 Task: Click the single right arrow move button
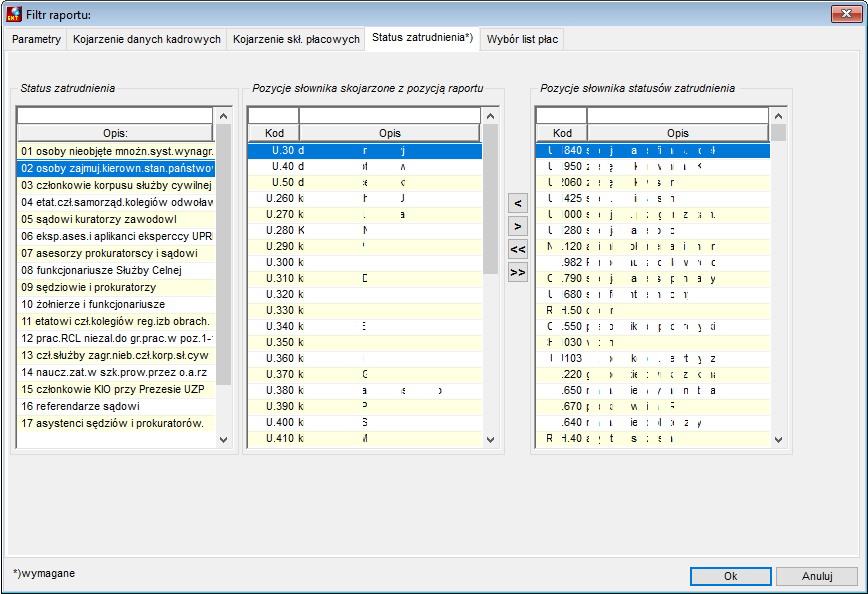coord(518,226)
